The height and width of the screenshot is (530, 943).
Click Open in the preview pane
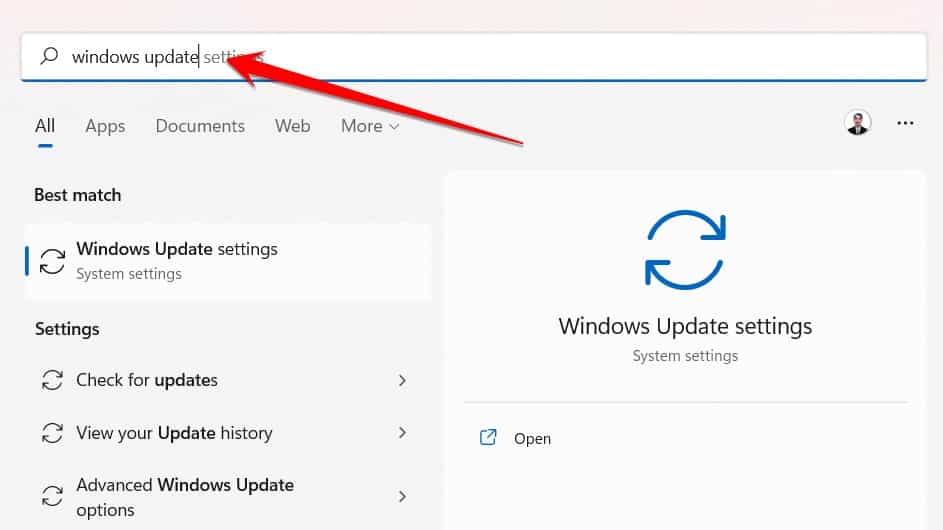click(x=532, y=439)
